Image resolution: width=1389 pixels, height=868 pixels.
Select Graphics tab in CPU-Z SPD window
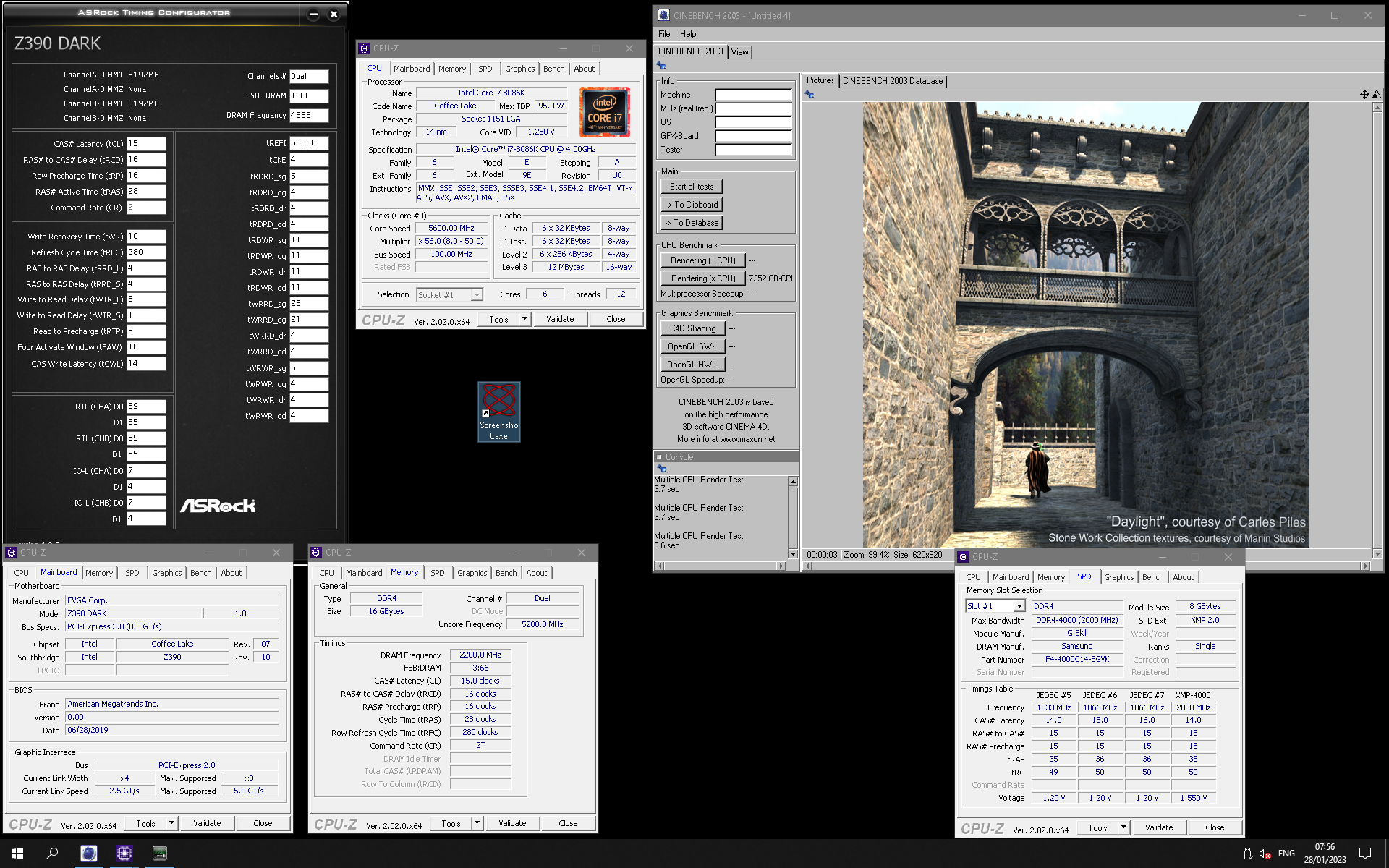[x=1119, y=577]
